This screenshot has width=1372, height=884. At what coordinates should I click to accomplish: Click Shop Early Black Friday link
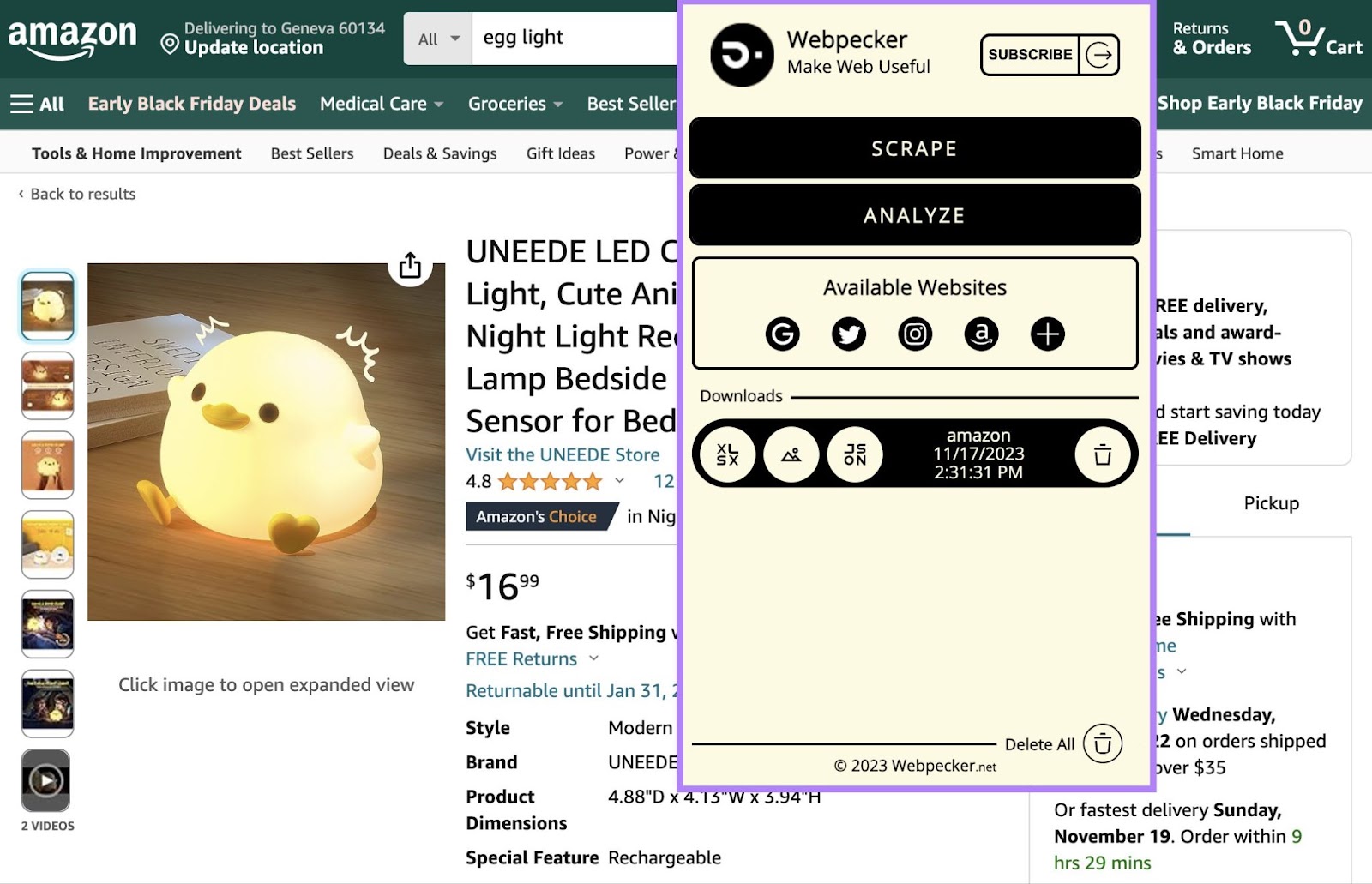(x=1260, y=103)
